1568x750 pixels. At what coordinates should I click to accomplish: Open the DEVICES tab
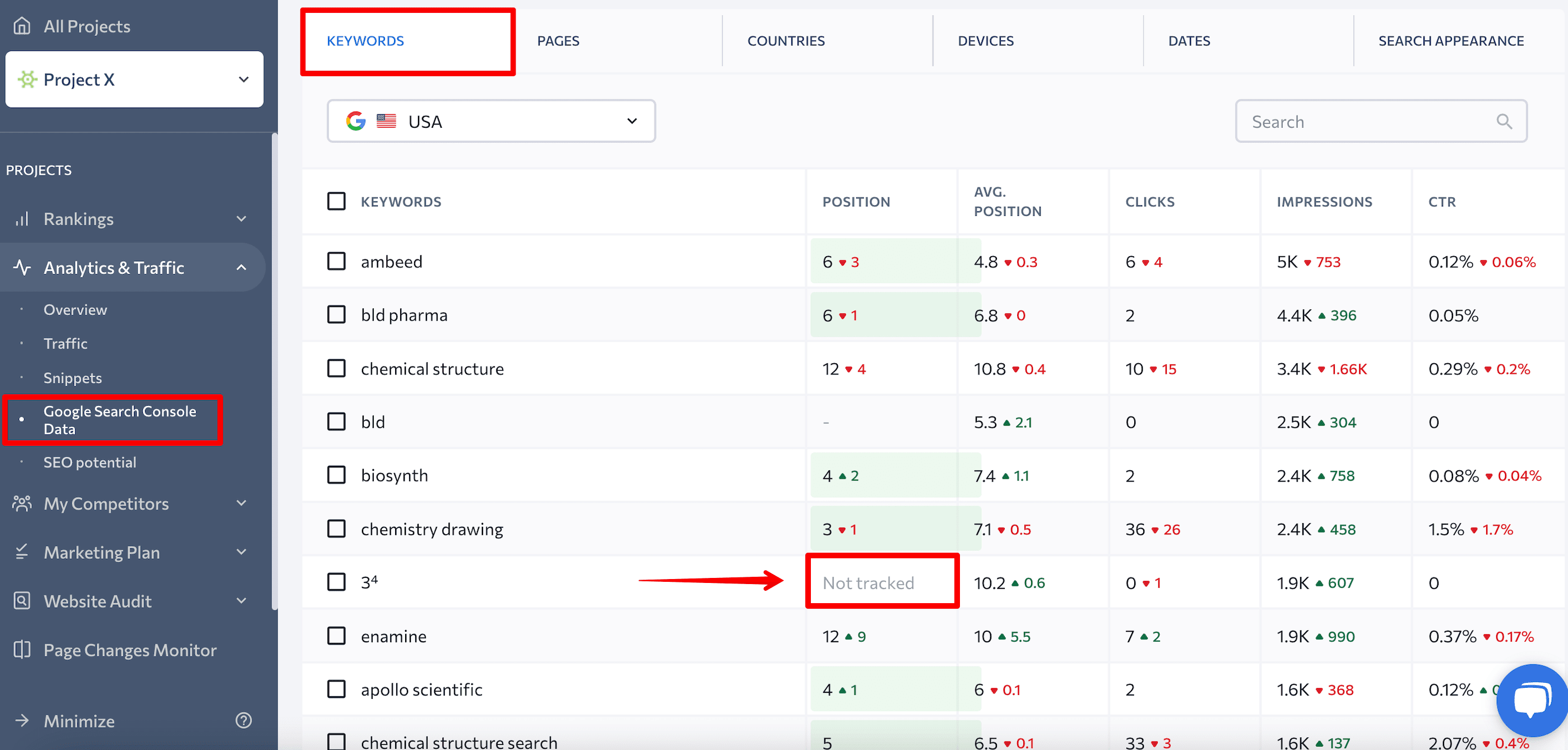tap(1038, 41)
